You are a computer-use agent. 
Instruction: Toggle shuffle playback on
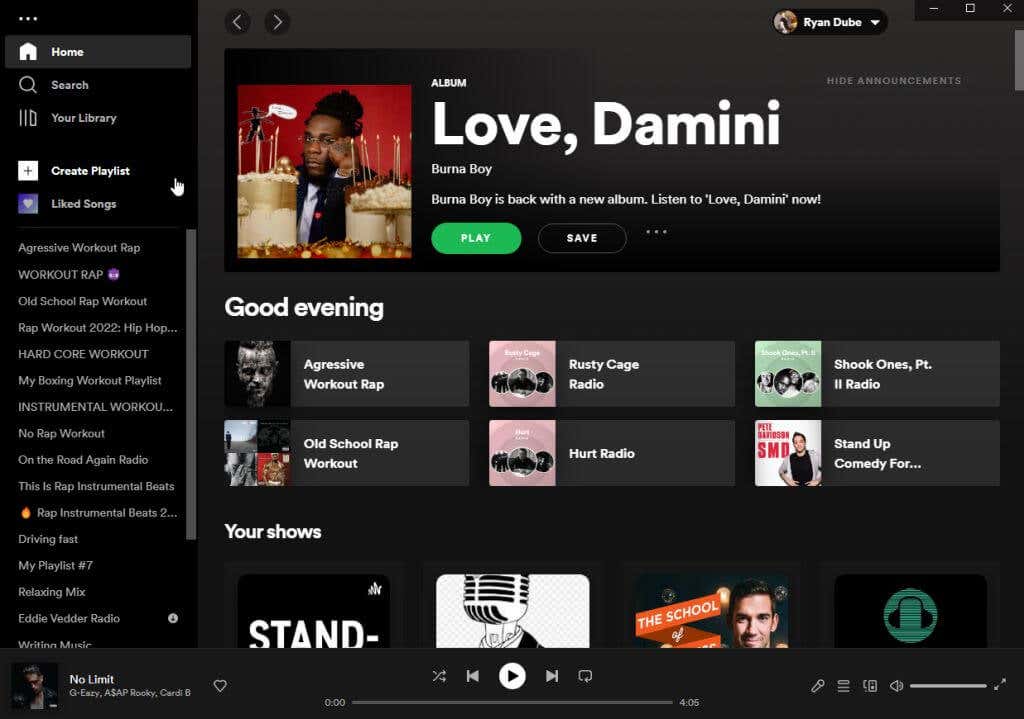point(440,676)
